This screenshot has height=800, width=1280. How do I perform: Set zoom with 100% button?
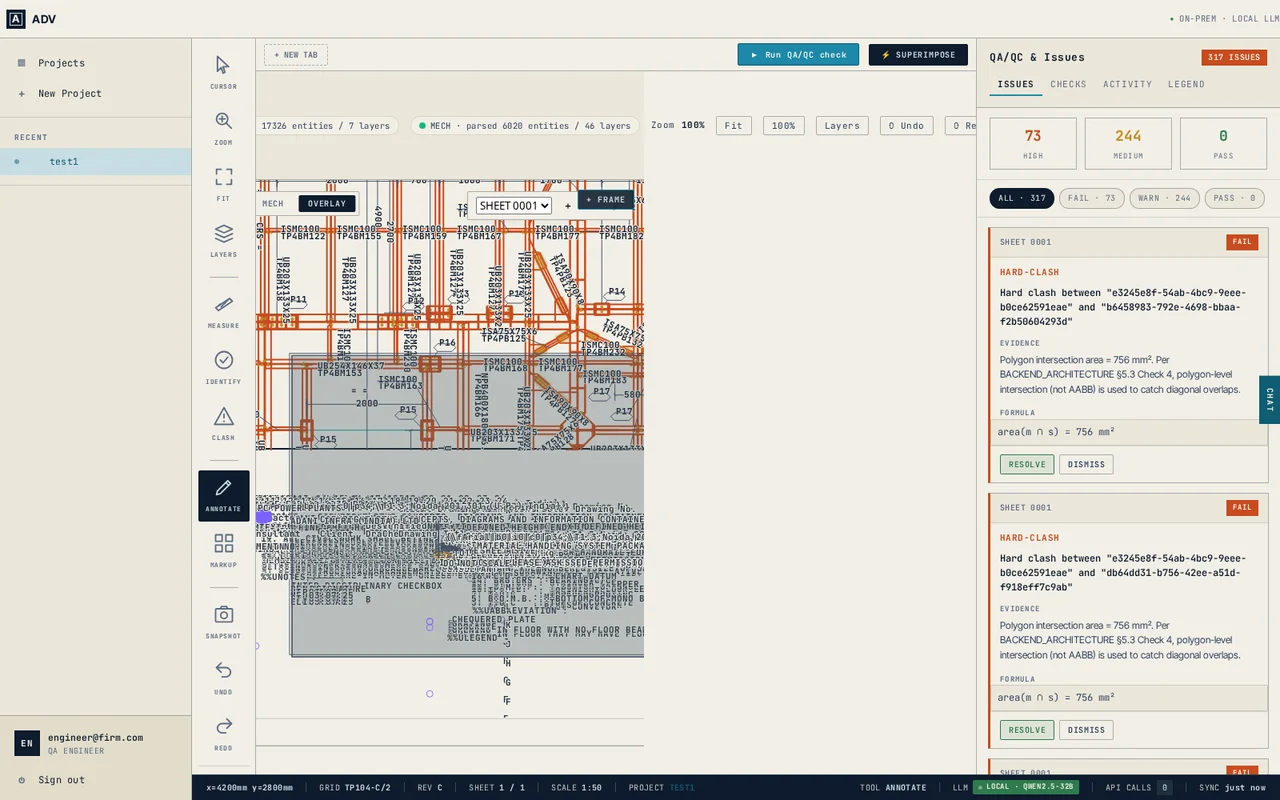point(783,126)
